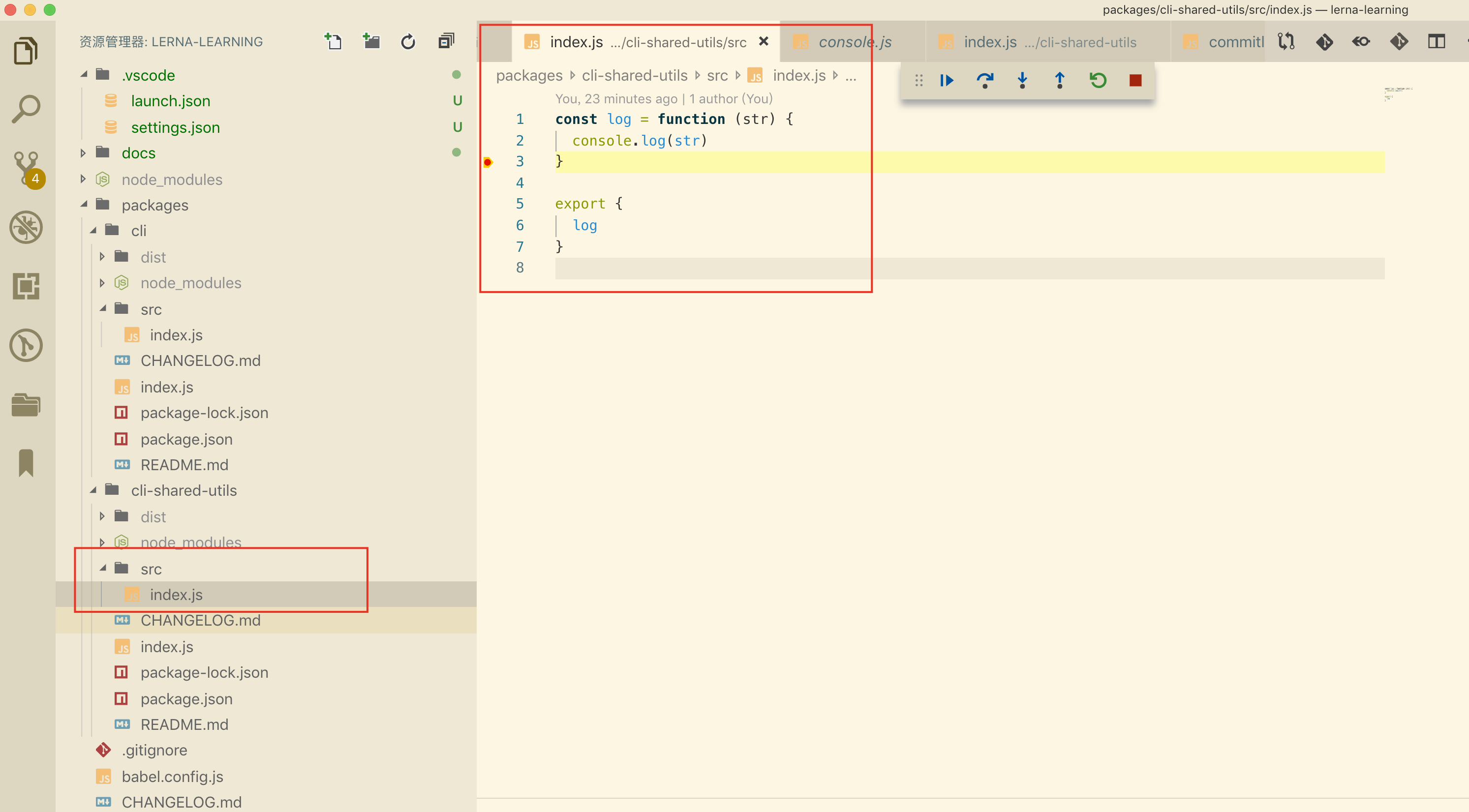Switch to the console.js tab
This screenshot has height=812, width=1469.
click(854, 42)
